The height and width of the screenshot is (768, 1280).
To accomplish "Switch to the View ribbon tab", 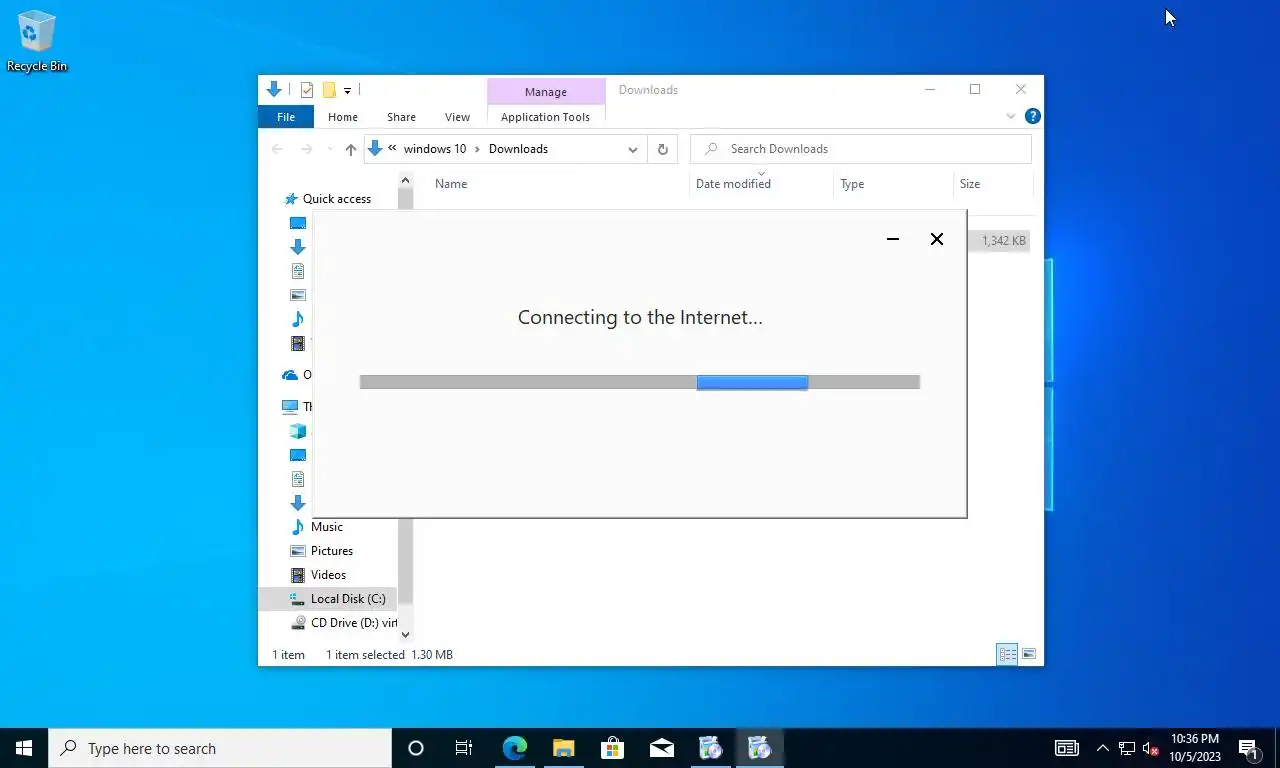I will 457,117.
